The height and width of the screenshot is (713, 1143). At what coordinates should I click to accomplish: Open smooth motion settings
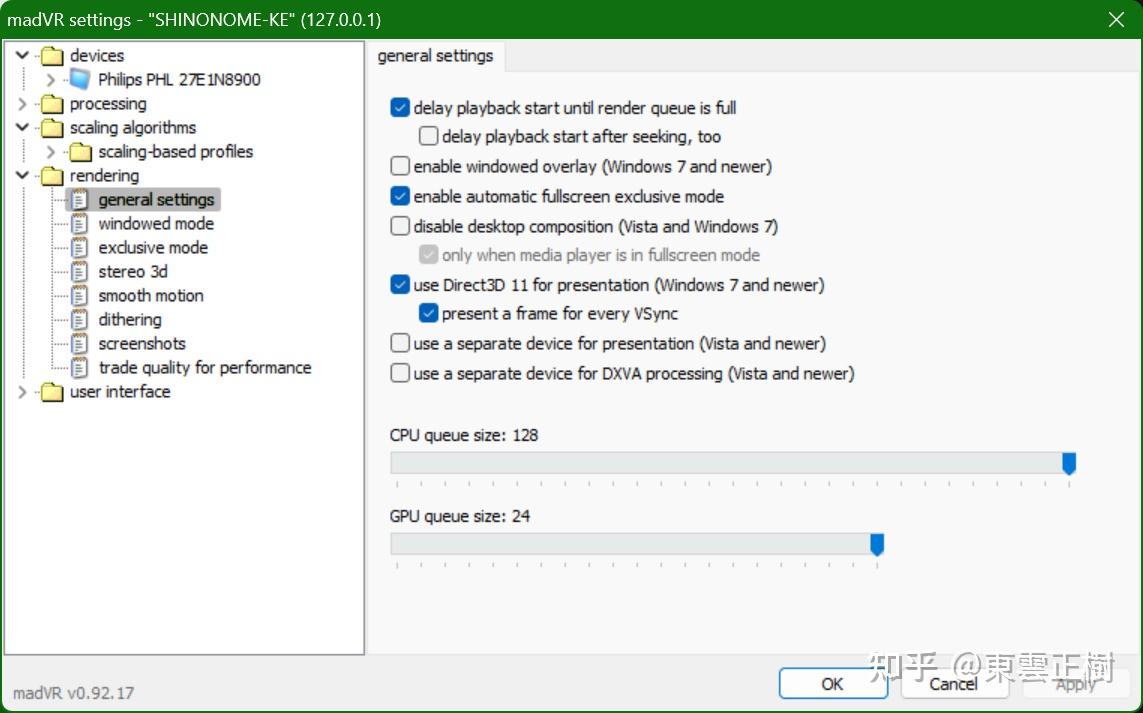pyautogui.click(x=151, y=296)
